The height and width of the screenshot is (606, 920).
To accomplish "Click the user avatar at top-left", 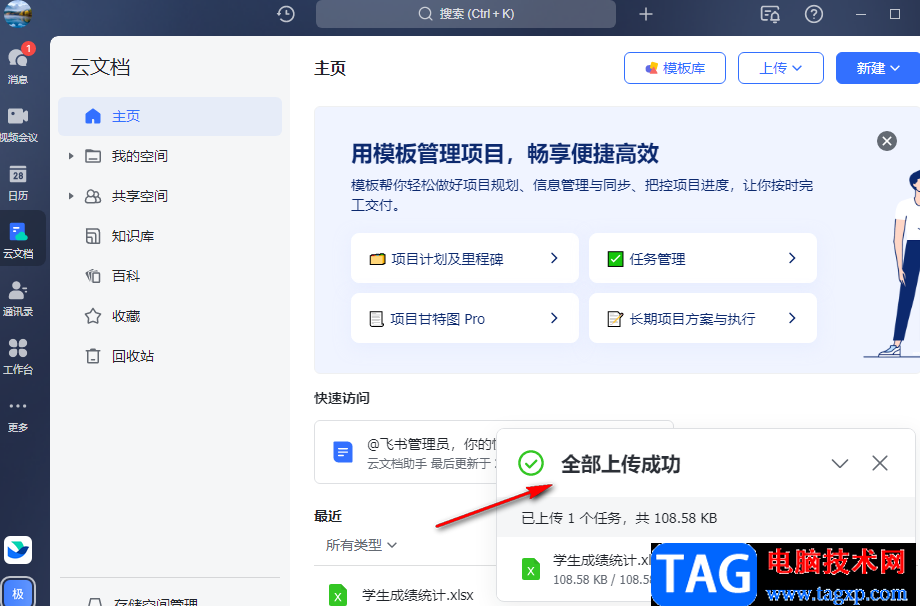I will coord(18,13).
